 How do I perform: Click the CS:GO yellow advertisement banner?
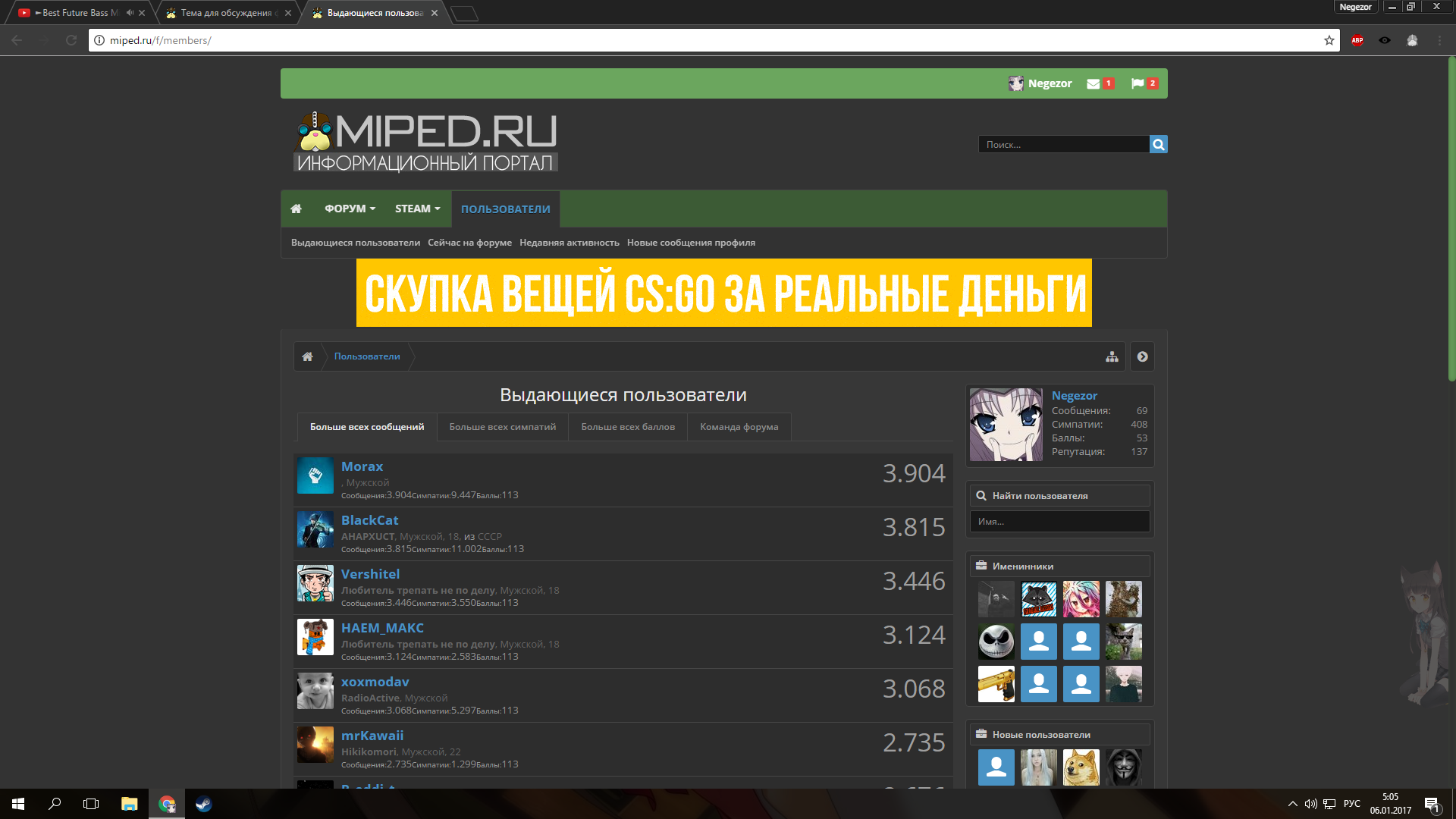(x=724, y=293)
